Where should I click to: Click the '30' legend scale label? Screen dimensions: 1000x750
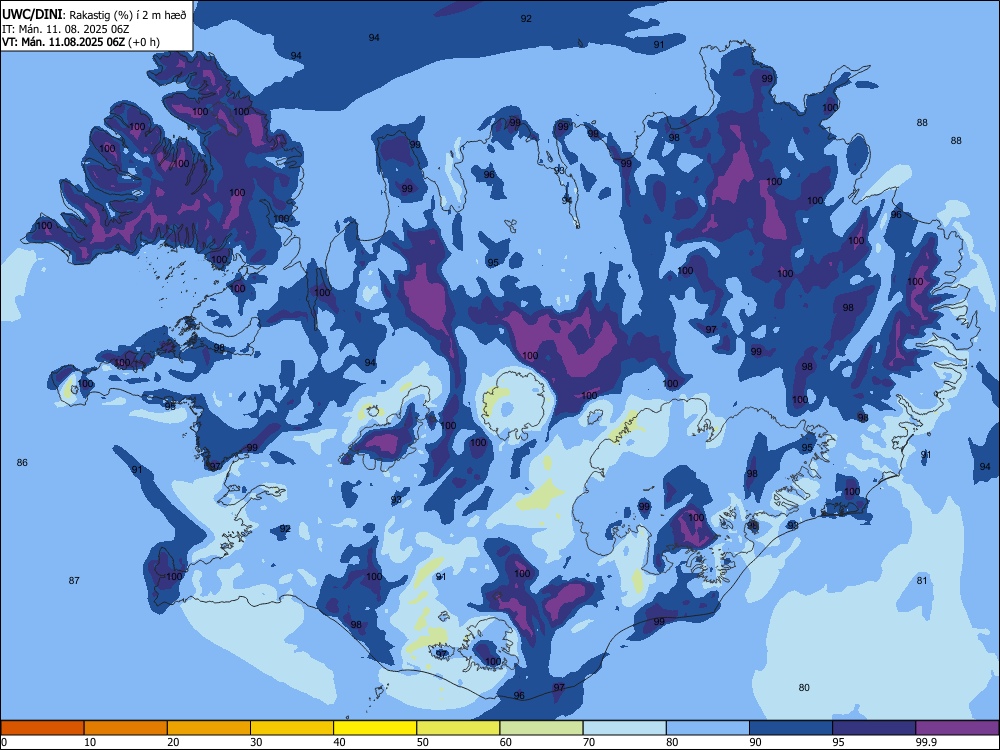coord(256,742)
